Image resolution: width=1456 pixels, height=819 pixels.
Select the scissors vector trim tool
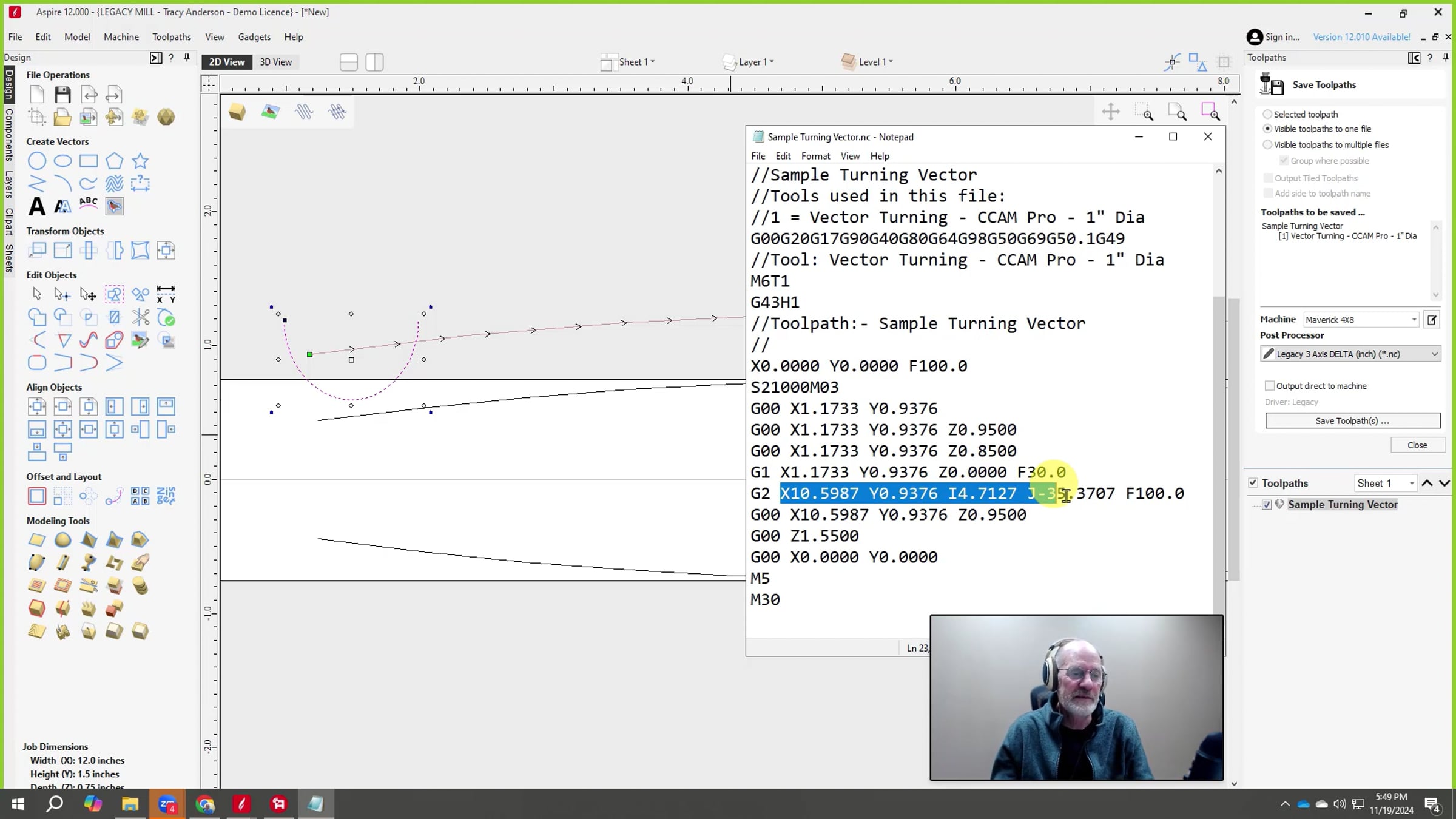coord(140,317)
